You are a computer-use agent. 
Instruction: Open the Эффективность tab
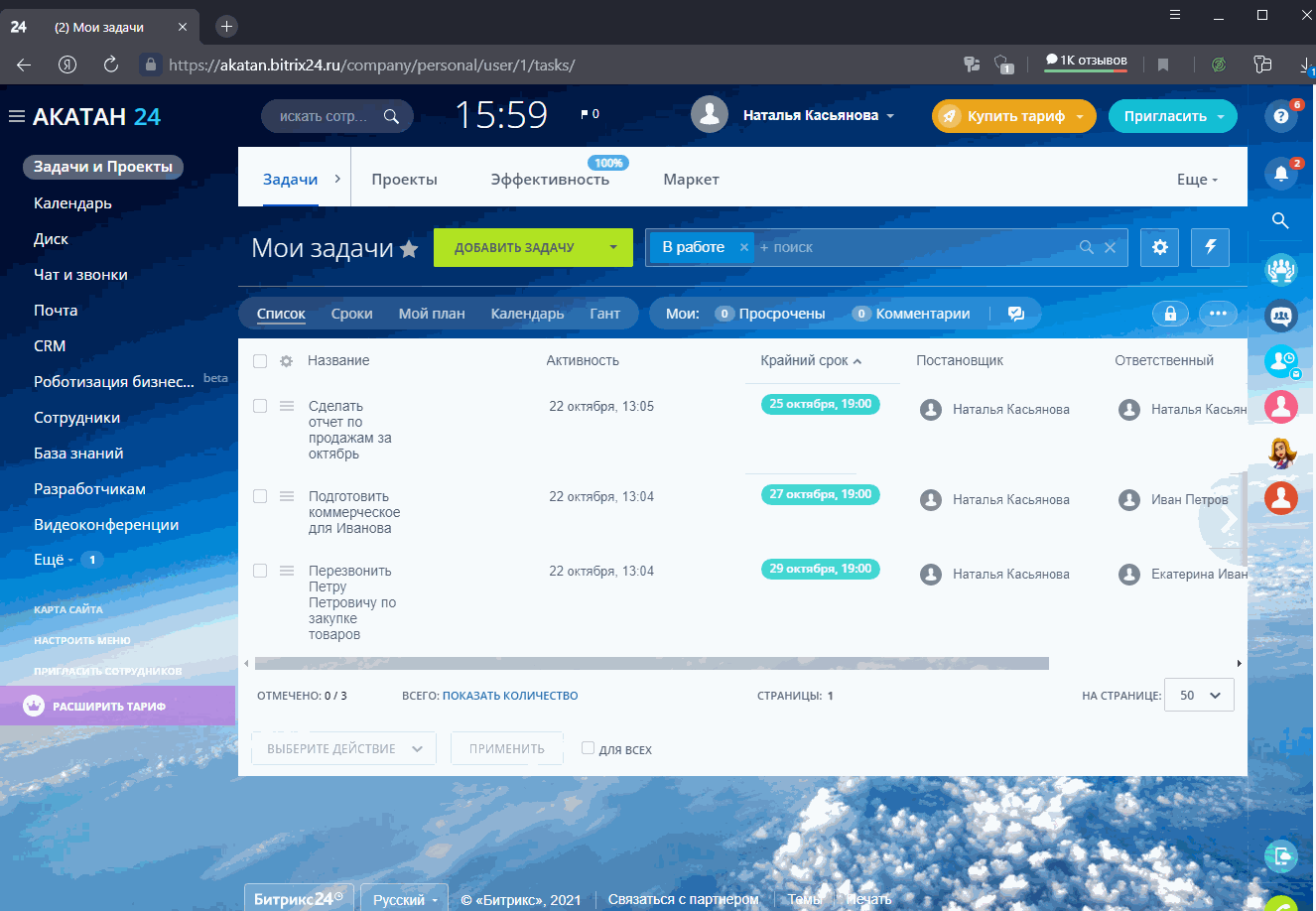[550, 180]
